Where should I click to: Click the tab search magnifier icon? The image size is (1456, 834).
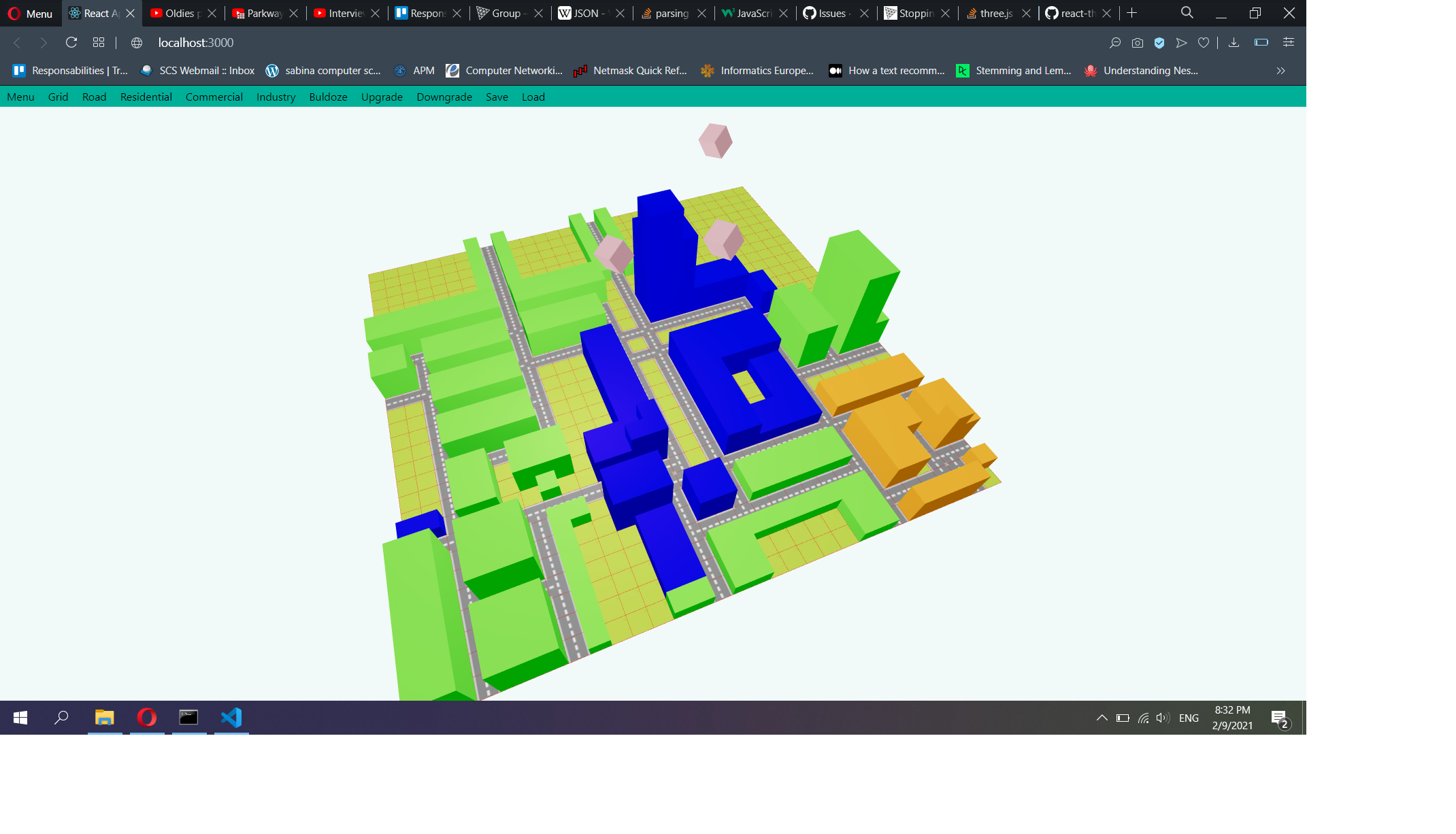click(x=1187, y=13)
